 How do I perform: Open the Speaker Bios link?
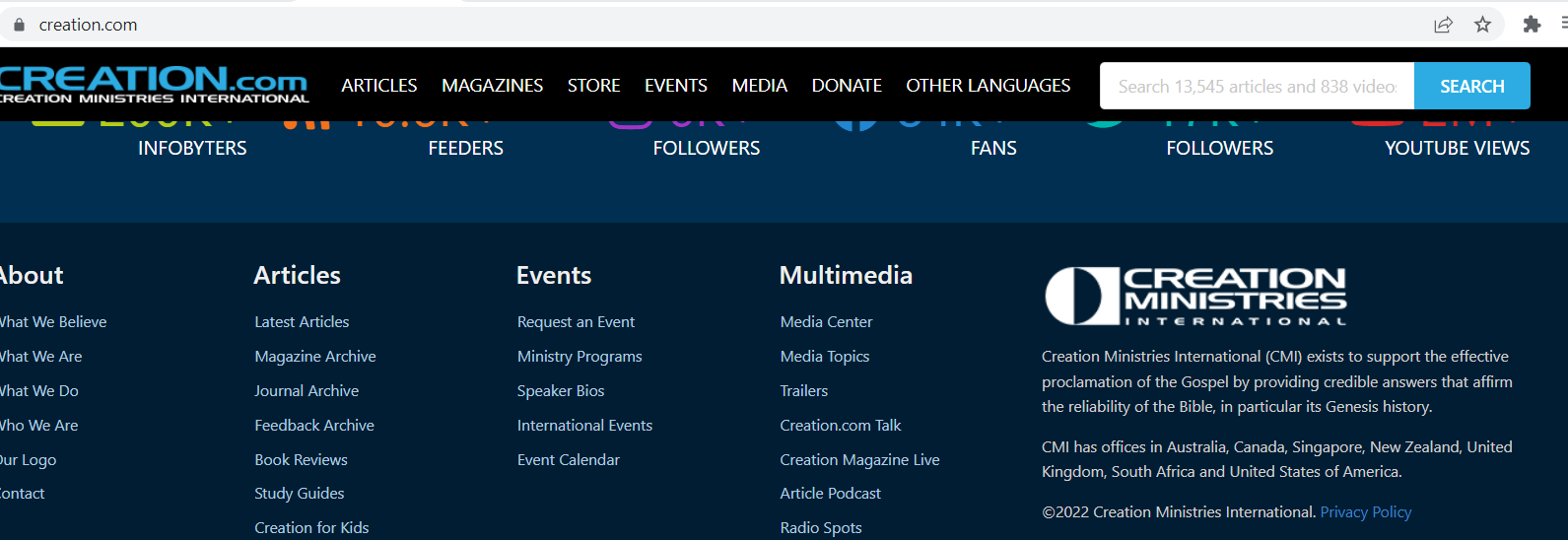click(561, 391)
